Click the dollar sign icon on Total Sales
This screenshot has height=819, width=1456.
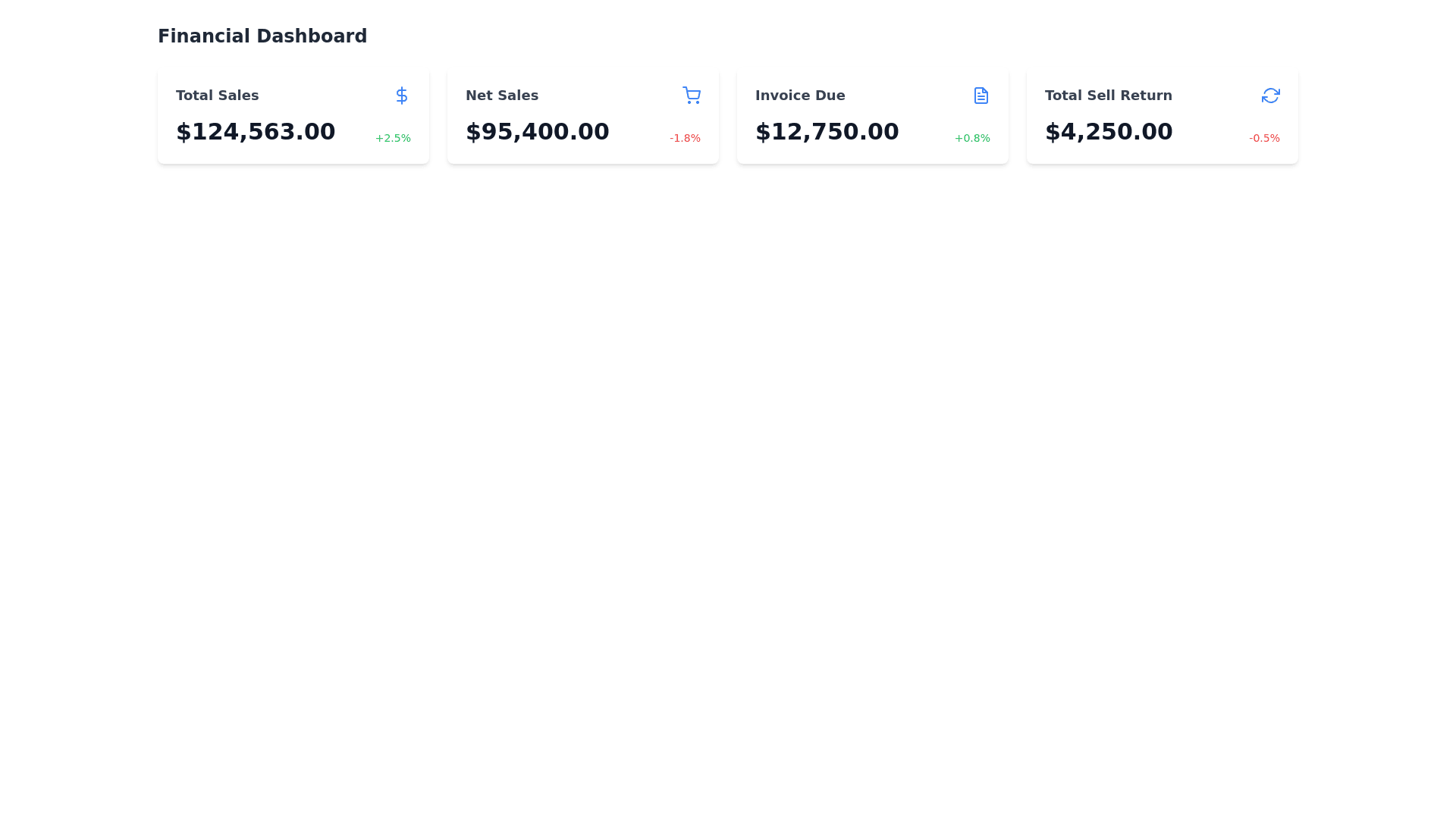402,96
